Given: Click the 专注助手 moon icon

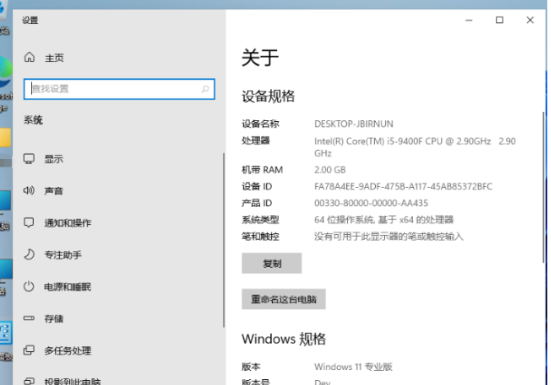Looking at the screenshot, I should coord(29,254).
